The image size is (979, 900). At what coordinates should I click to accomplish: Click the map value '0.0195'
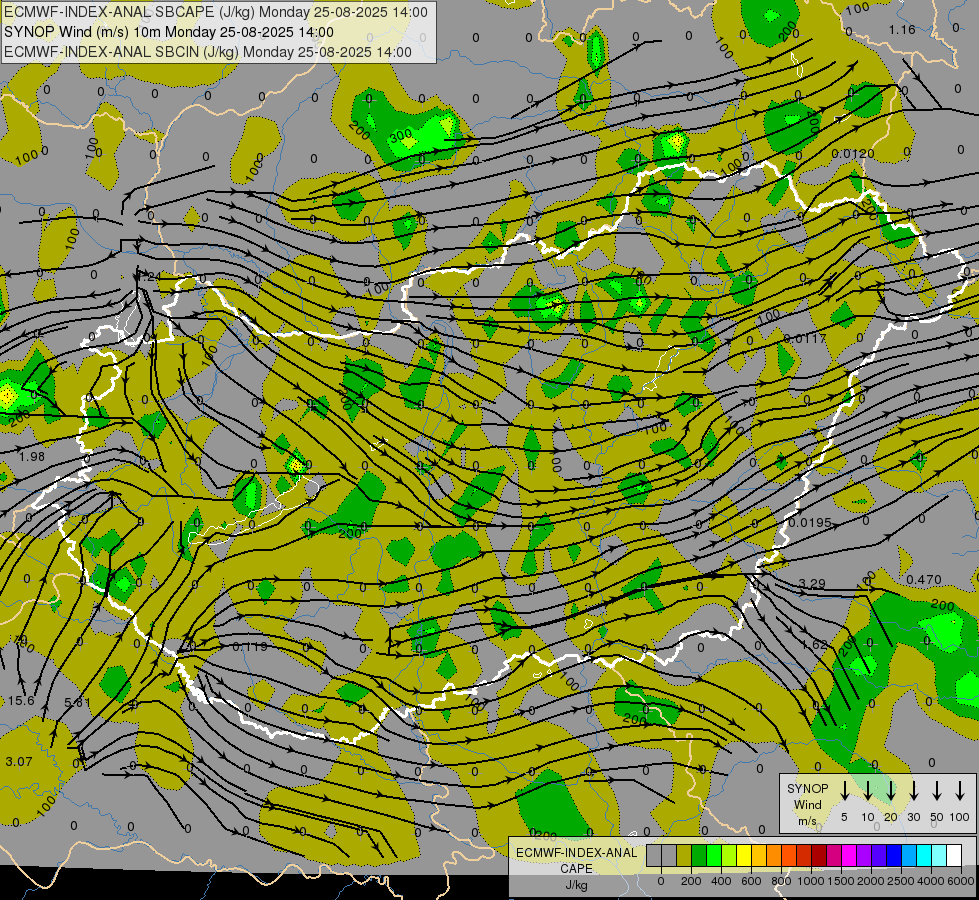(x=810, y=522)
